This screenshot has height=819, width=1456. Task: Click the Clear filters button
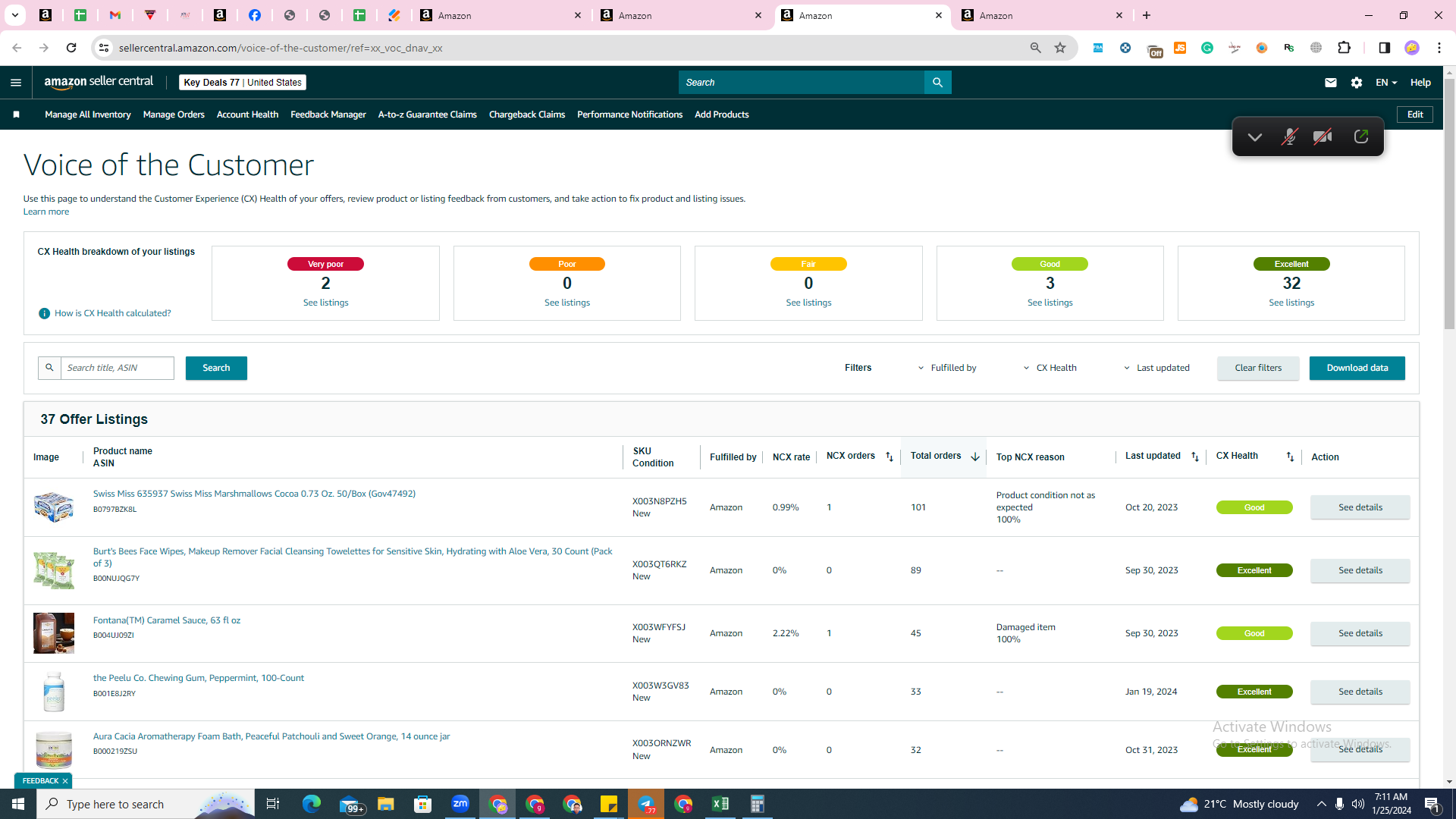pyautogui.click(x=1258, y=368)
